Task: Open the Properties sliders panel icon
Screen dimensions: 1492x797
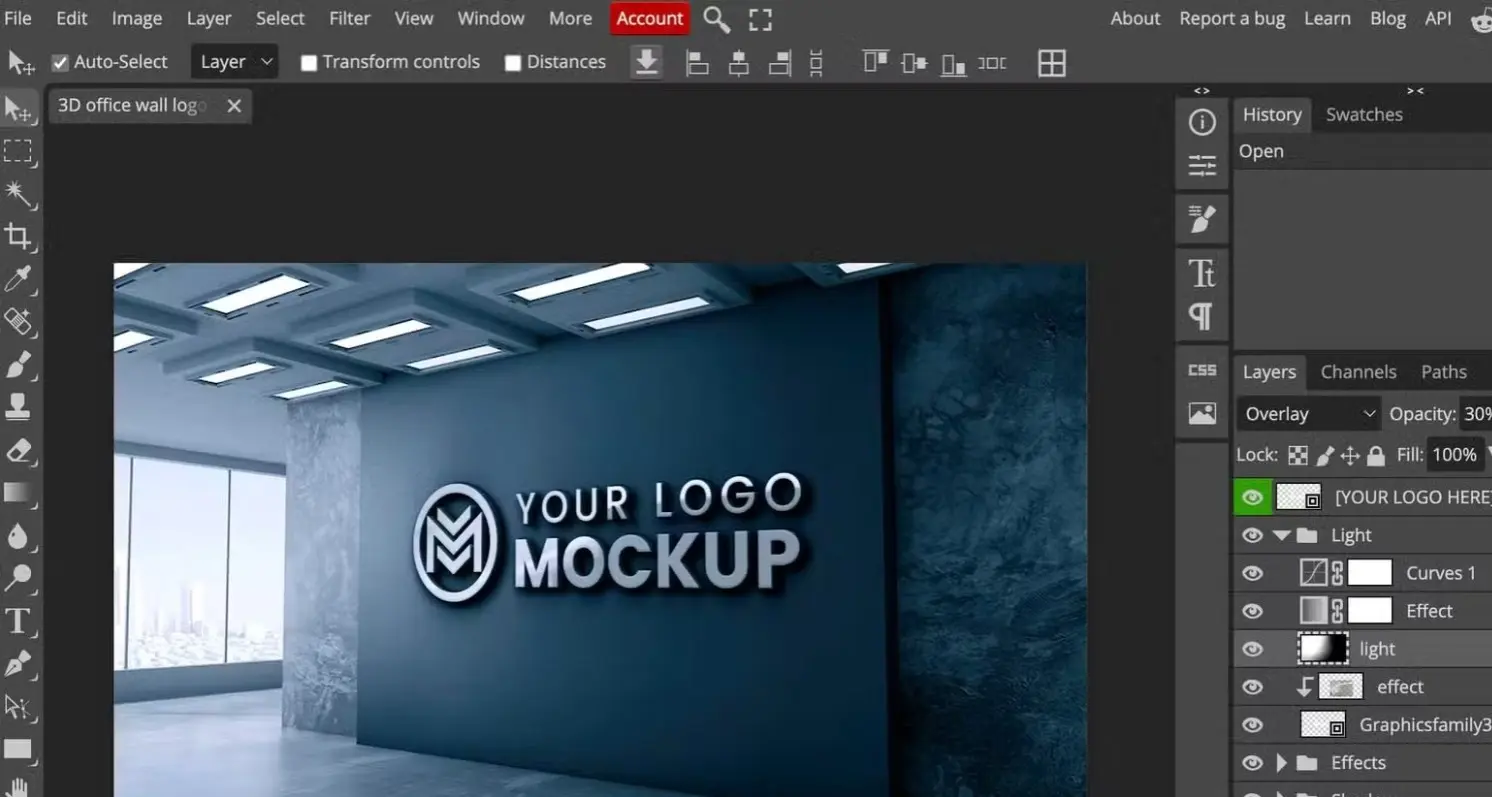Action: pos(1202,166)
